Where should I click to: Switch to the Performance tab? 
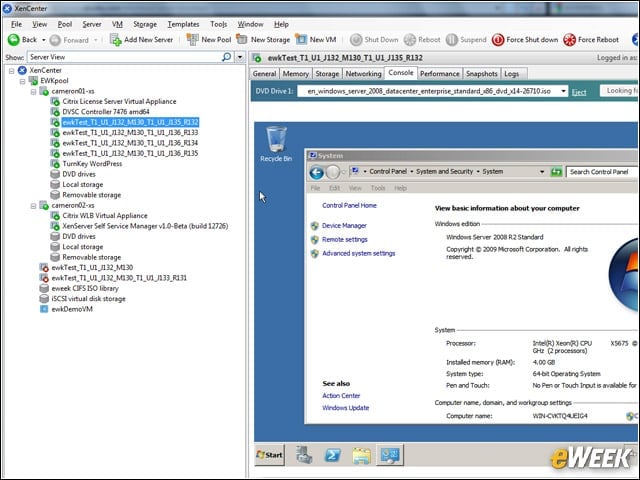(x=440, y=73)
